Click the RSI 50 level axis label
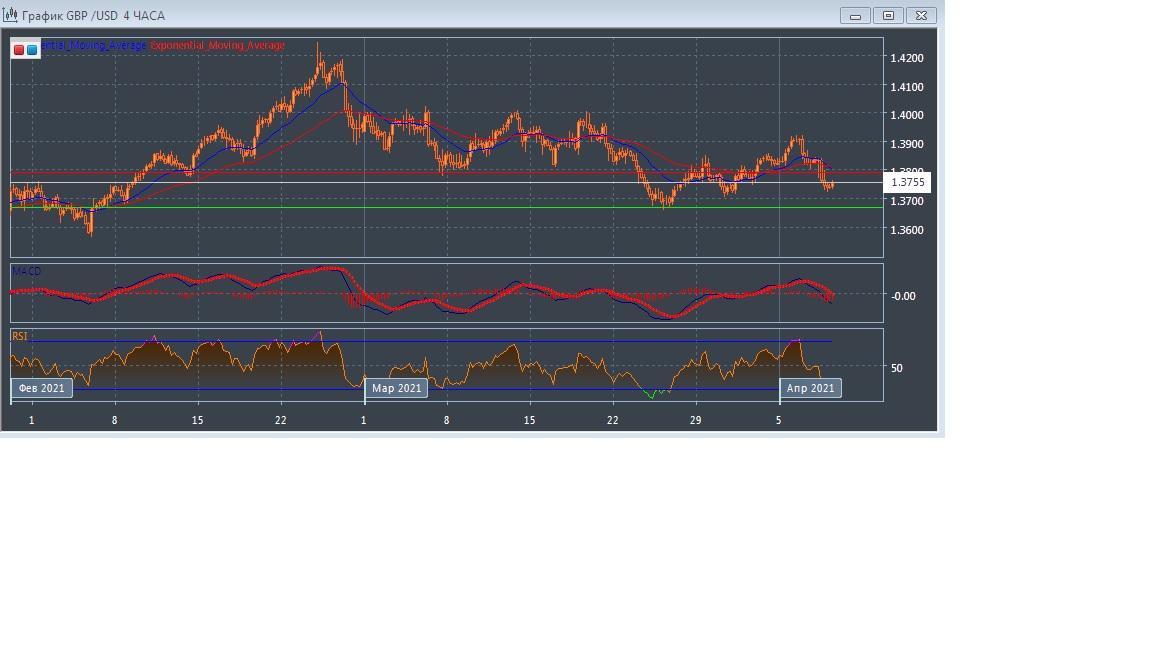Image resolution: width=1152 pixels, height=648 pixels. click(896, 368)
